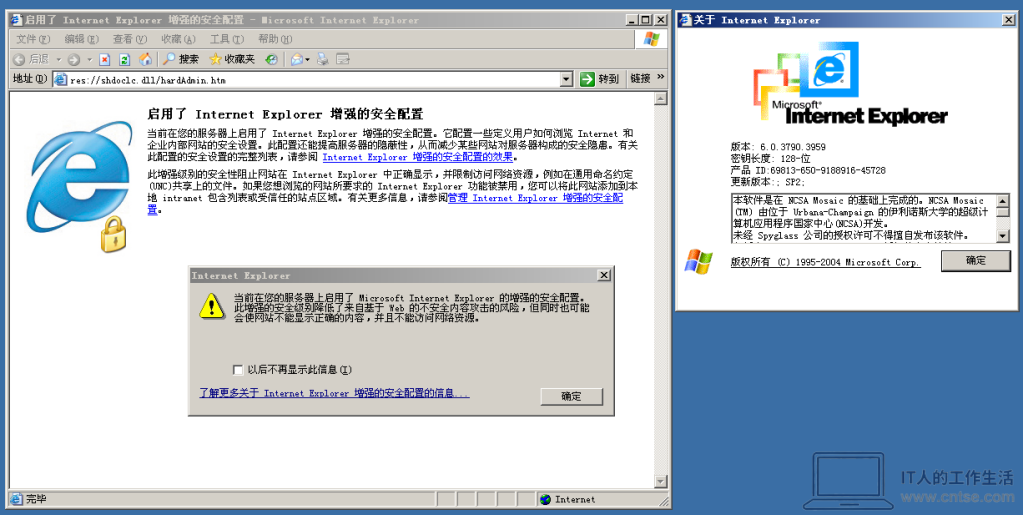Expand the Links (链接) chevron
The width and height of the screenshot is (1023, 515).
(661, 77)
